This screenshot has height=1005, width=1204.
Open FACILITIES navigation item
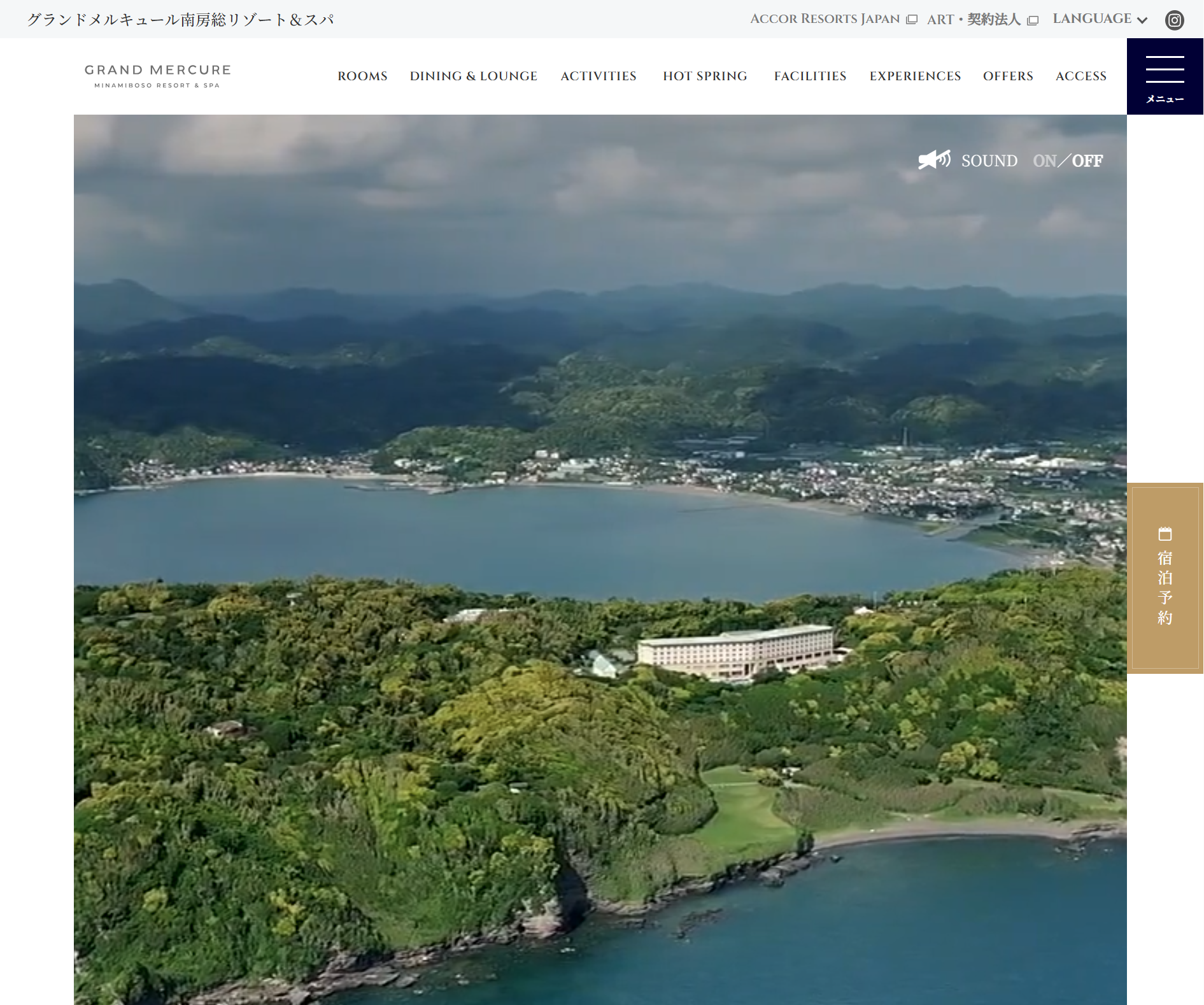810,76
